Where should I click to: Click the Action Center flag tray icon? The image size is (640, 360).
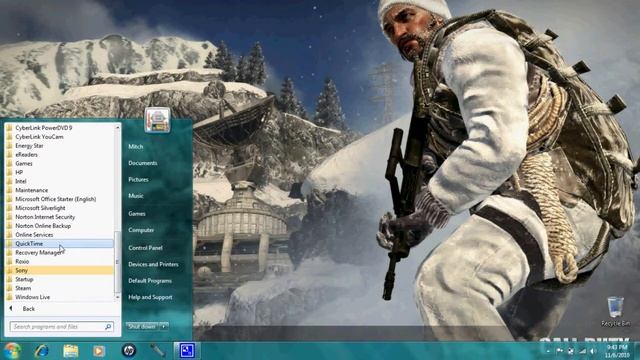pyautogui.click(x=559, y=351)
